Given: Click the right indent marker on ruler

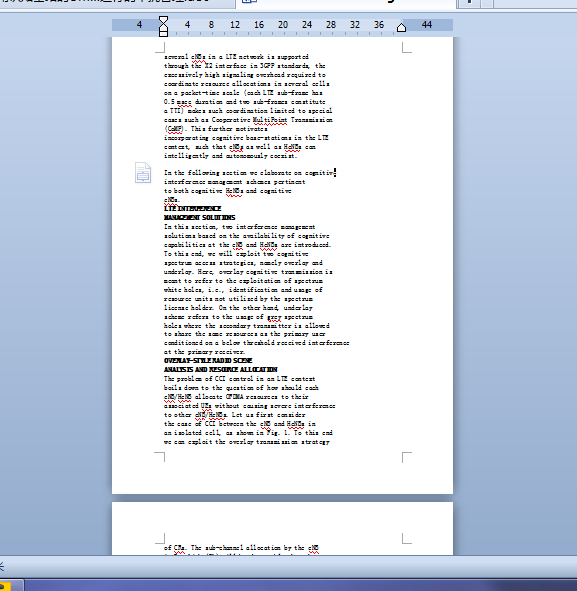Looking at the screenshot, I should coord(401,28).
